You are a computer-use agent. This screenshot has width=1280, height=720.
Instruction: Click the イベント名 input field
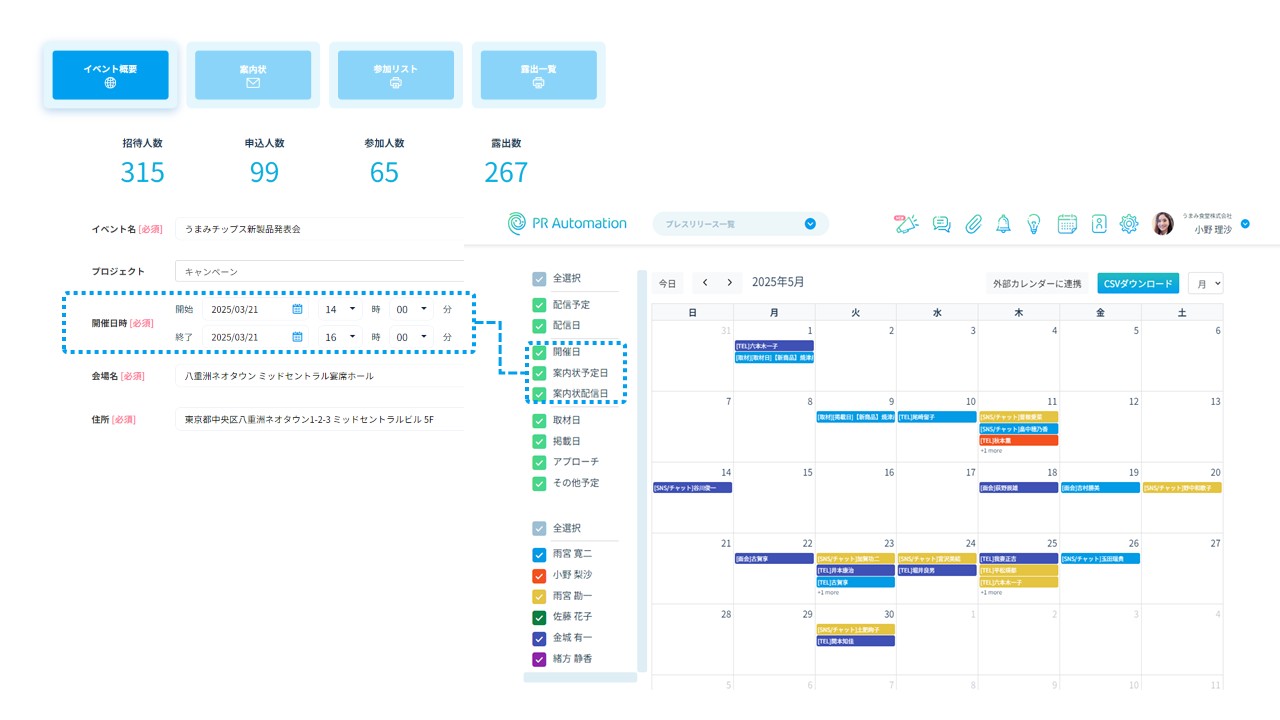(x=320, y=229)
